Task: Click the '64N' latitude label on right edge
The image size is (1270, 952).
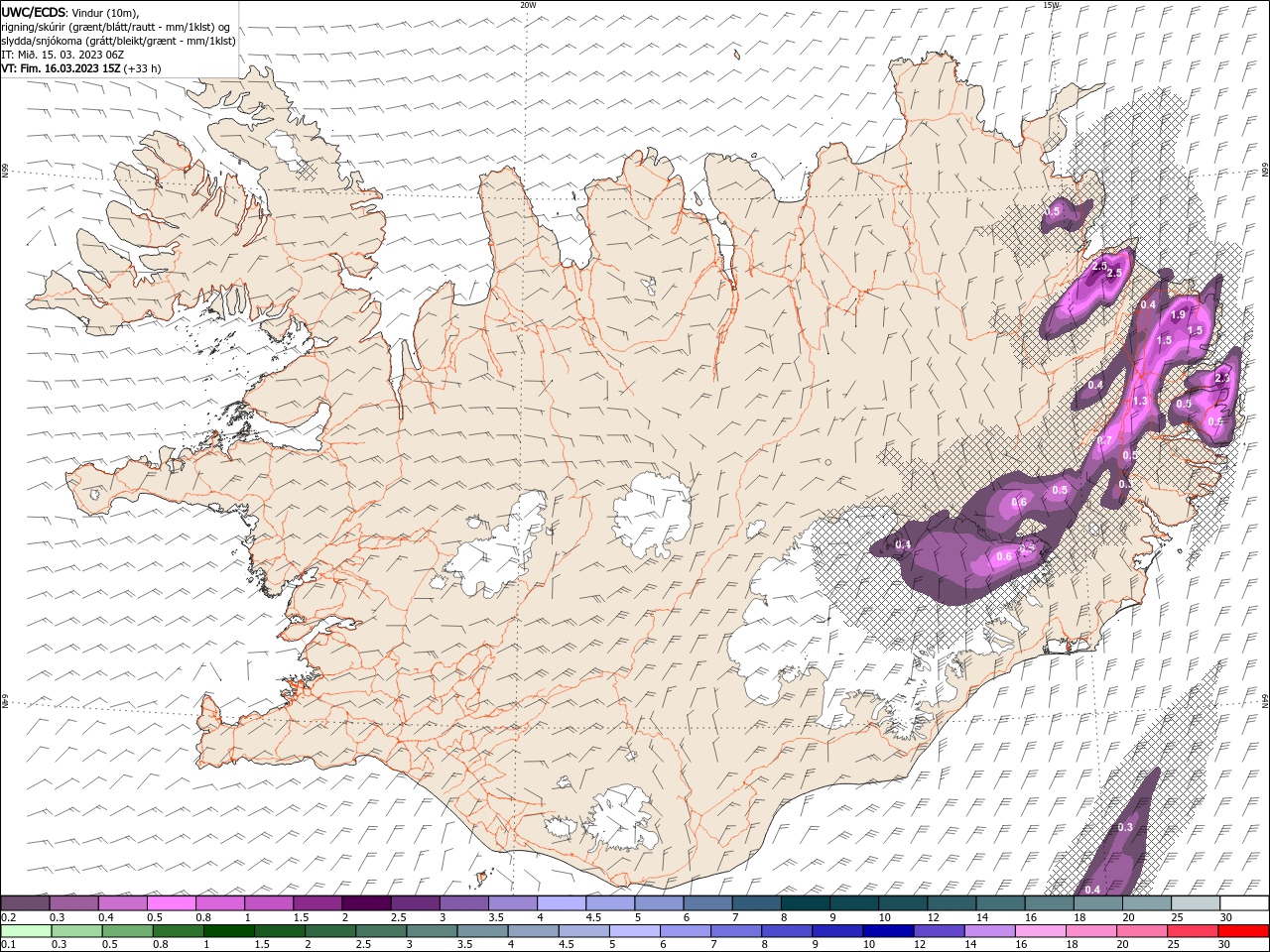Action: pyautogui.click(x=1265, y=702)
